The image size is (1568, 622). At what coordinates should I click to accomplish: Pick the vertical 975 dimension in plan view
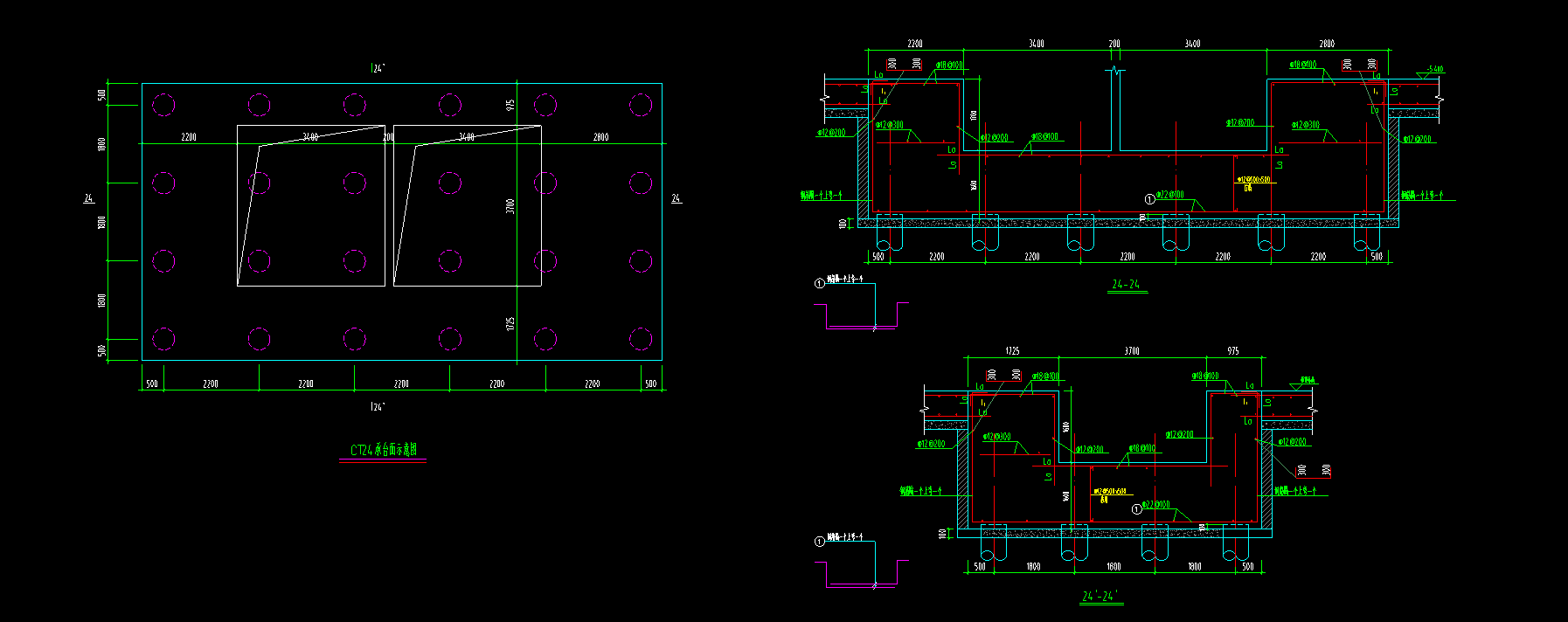(510, 105)
